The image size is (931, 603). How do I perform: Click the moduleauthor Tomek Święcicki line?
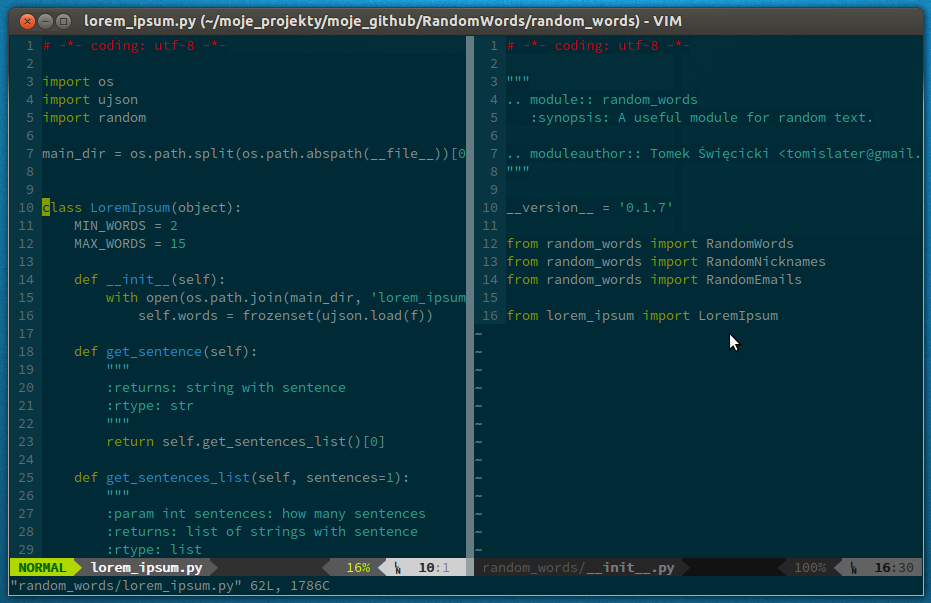tap(714, 154)
